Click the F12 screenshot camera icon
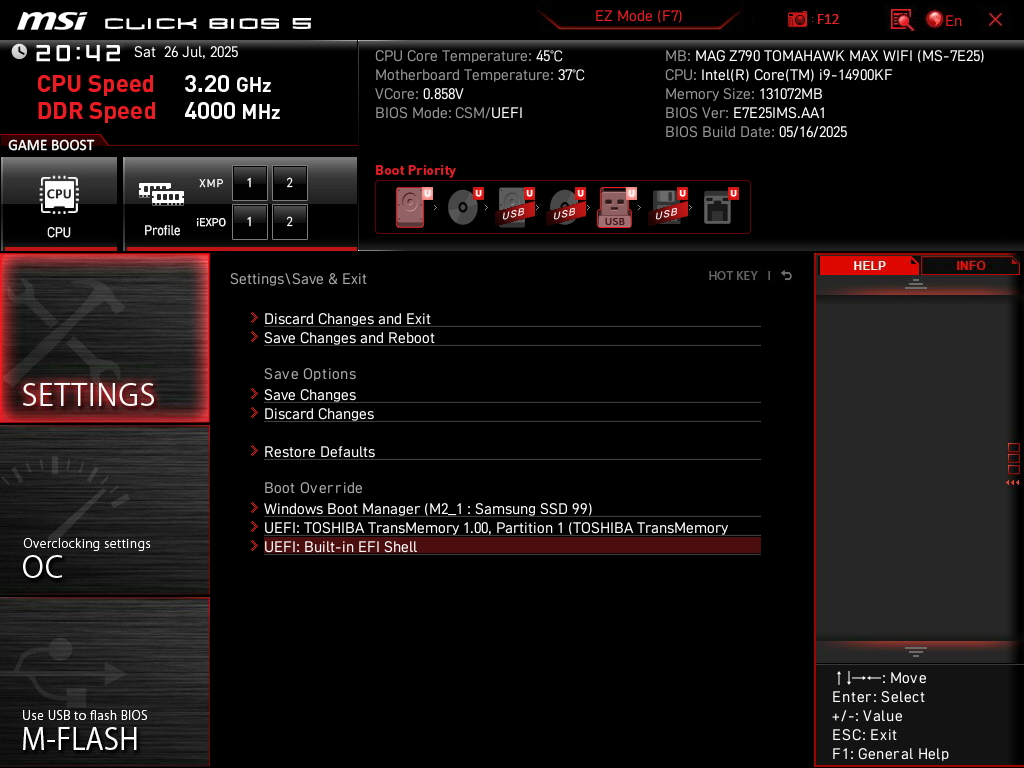 [797, 20]
